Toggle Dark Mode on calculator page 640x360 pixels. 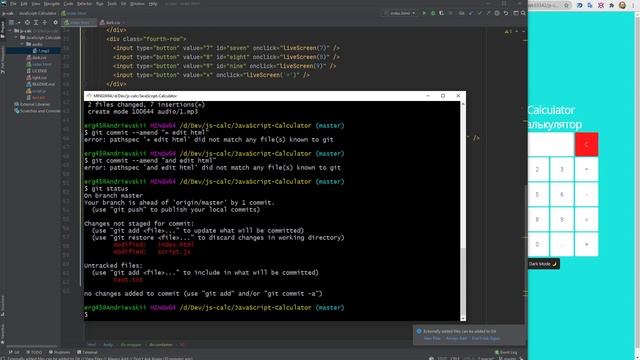pos(543,264)
